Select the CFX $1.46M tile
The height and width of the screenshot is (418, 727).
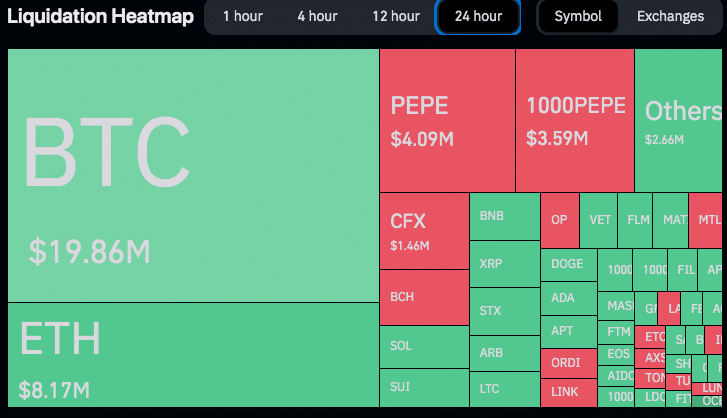tap(424, 231)
